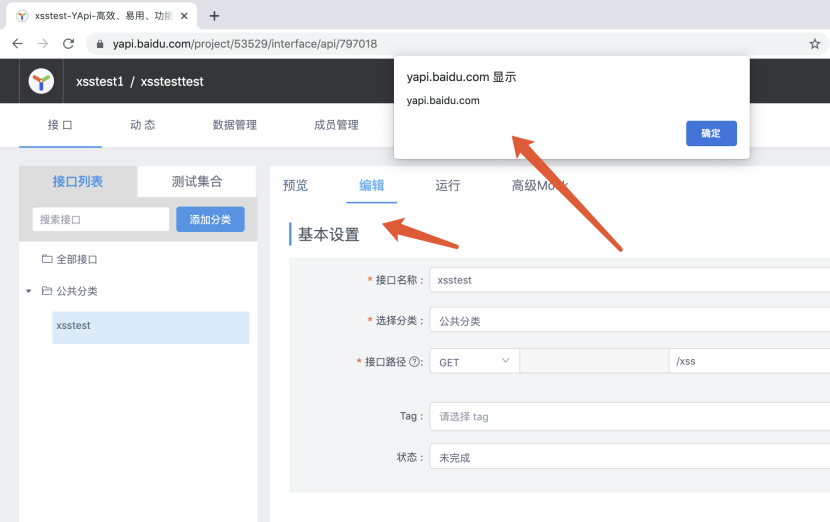This screenshot has height=522, width=830.
Task: Reload the page with refresh icon
Action: 68,44
